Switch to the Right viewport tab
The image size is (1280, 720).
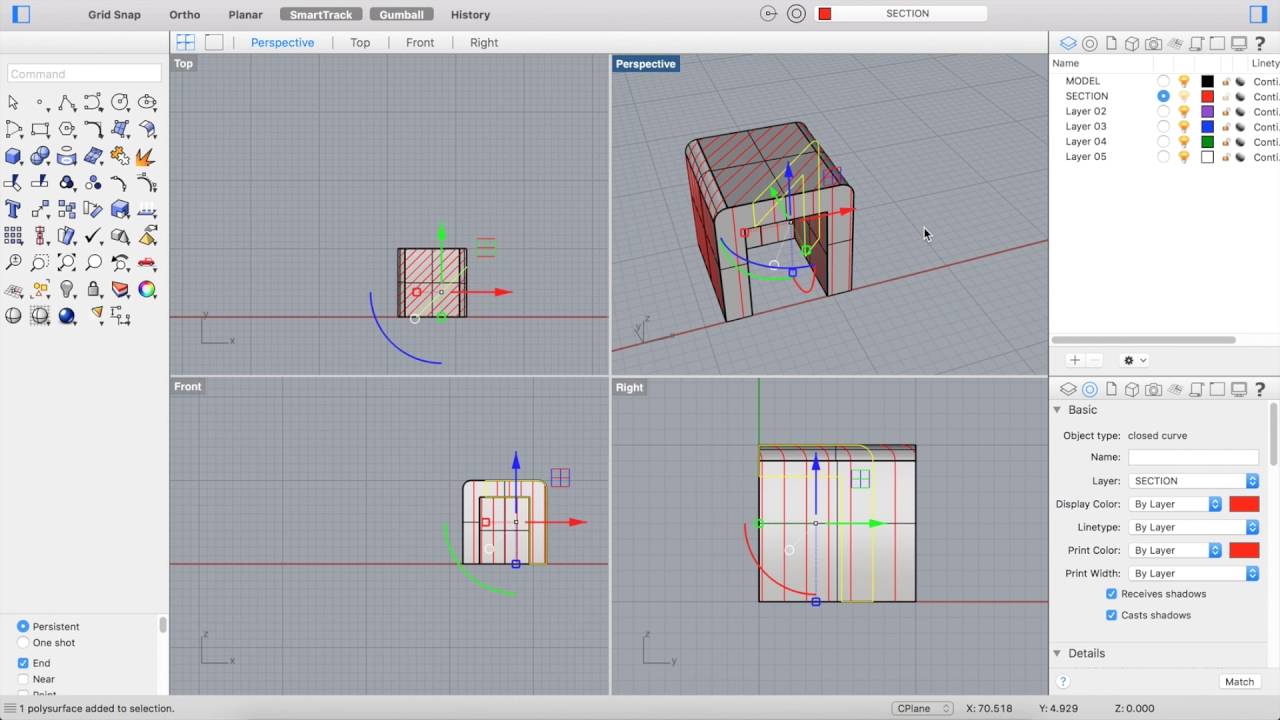(x=484, y=42)
